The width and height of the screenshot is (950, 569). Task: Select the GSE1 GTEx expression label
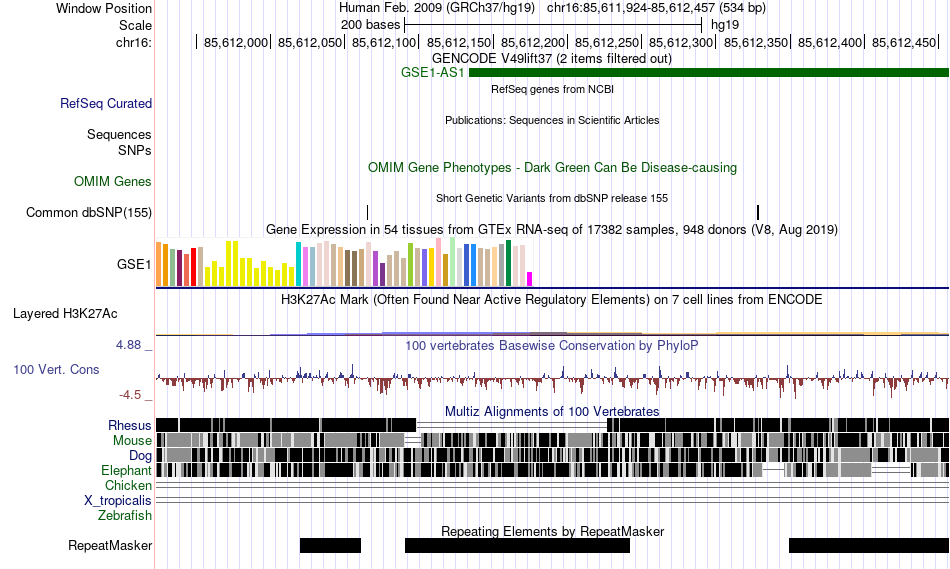point(134,264)
